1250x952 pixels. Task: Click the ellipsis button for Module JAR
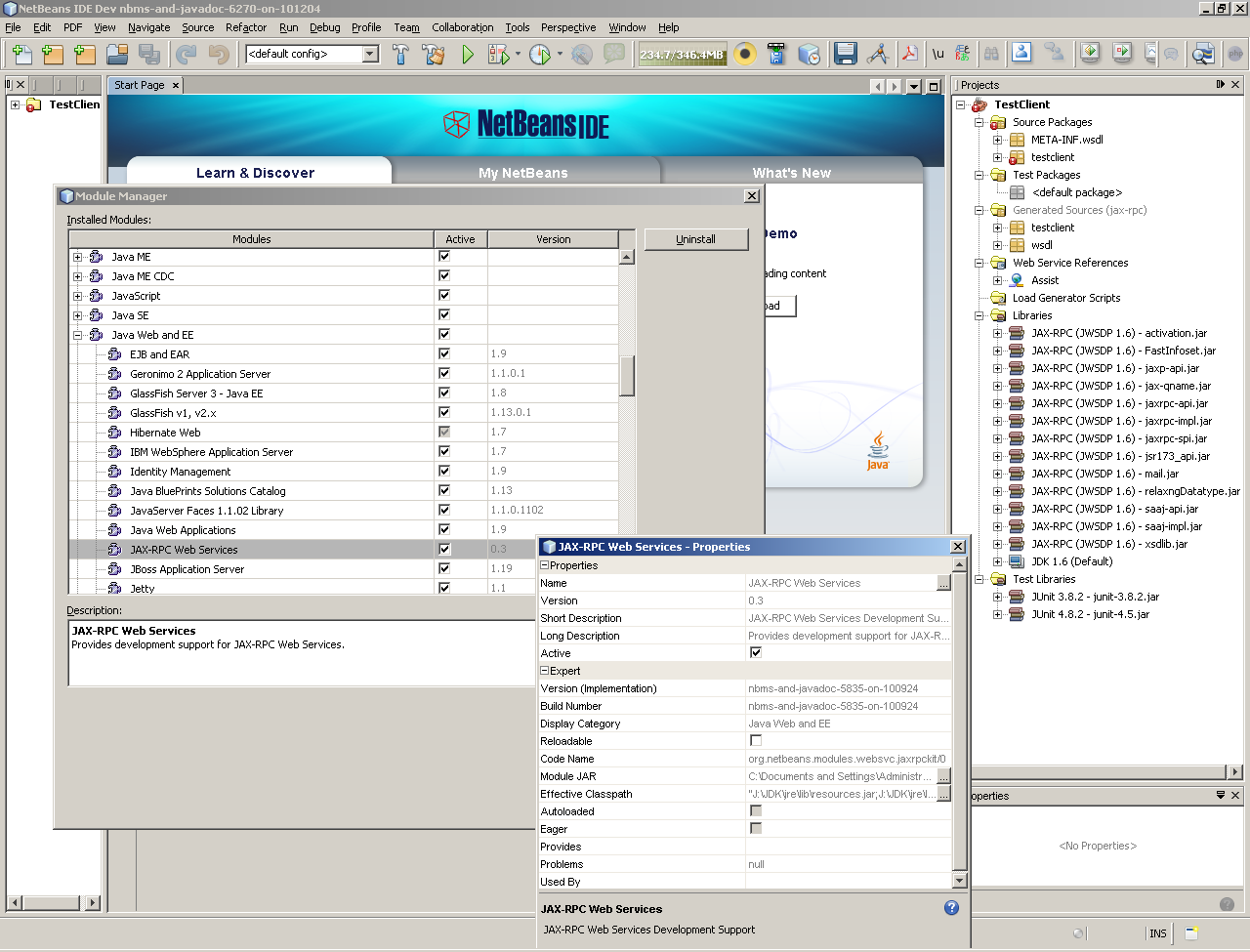pyautogui.click(x=943, y=776)
